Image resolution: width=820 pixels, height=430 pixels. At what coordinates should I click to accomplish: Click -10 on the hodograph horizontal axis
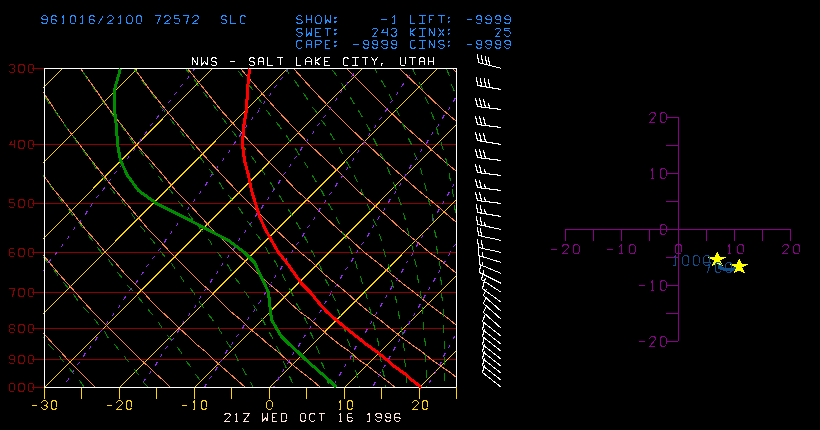[621, 250]
